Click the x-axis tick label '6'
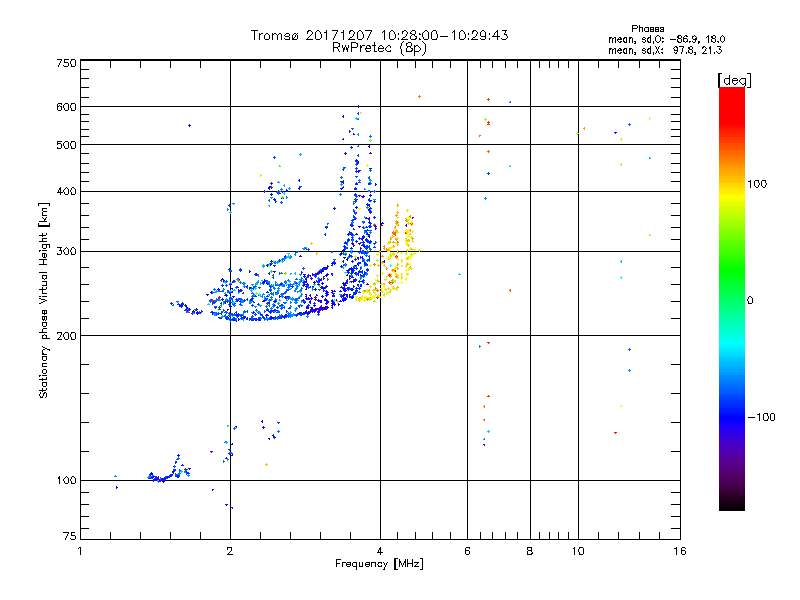 point(467,551)
